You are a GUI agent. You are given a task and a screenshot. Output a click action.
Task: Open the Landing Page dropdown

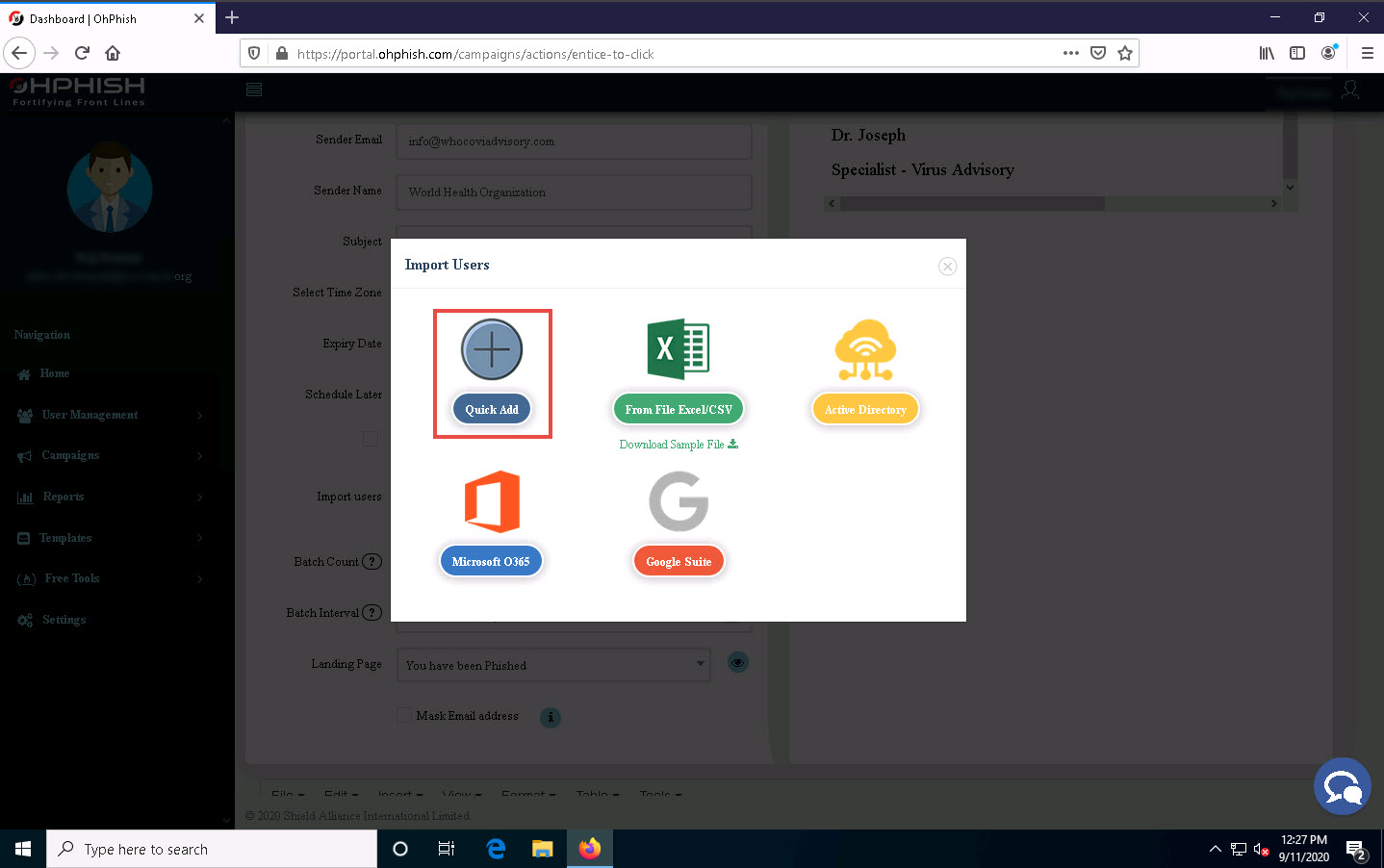click(553, 665)
